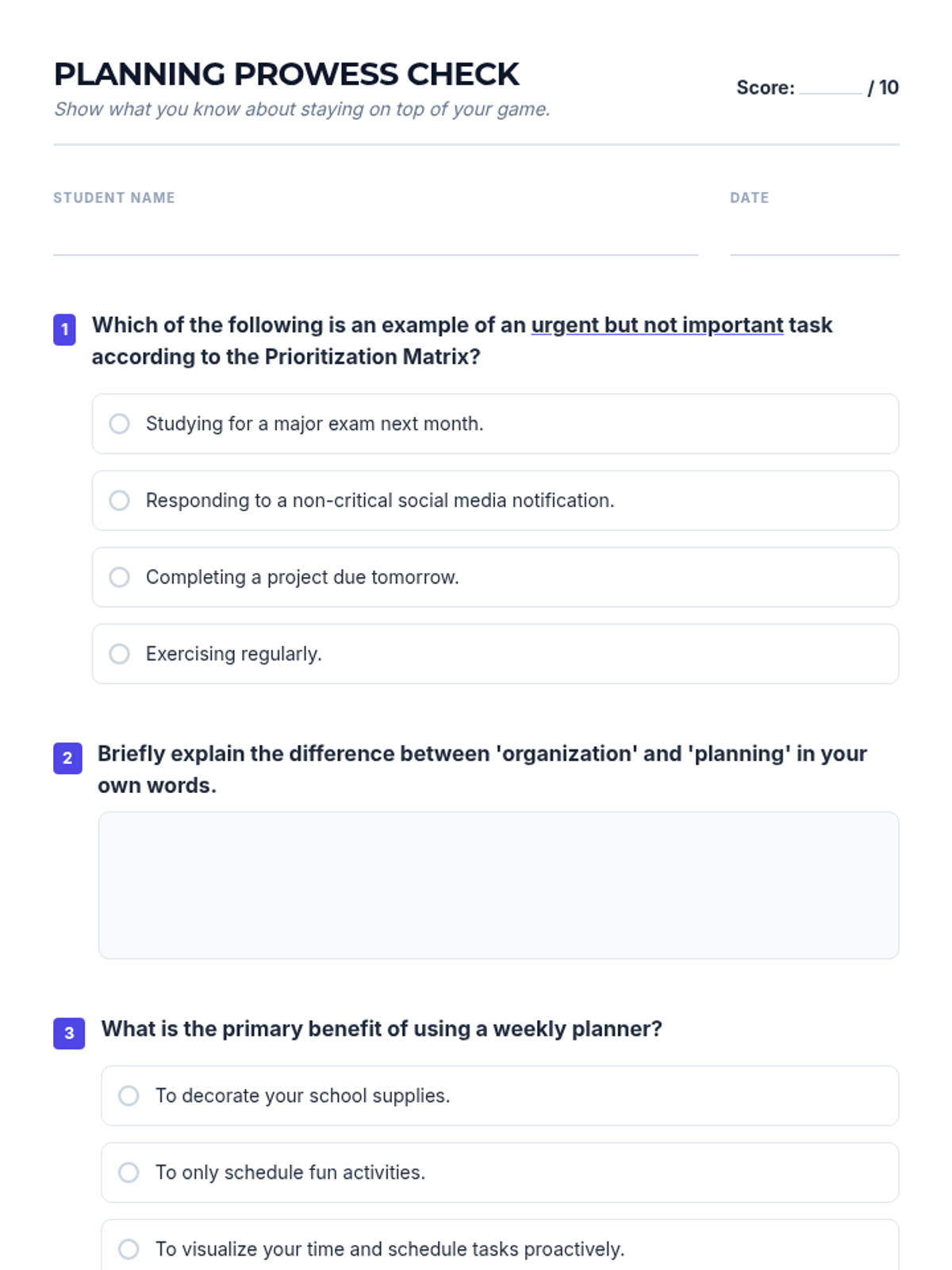
Task: Click the question 2 number badge
Action: point(67,758)
